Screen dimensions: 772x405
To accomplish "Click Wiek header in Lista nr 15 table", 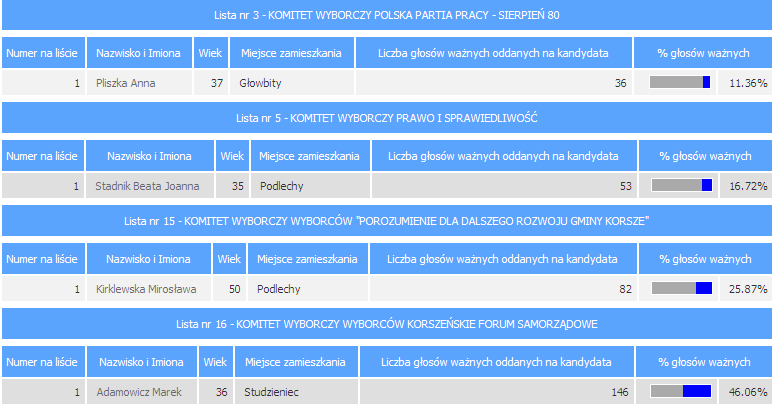I will (229, 258).
